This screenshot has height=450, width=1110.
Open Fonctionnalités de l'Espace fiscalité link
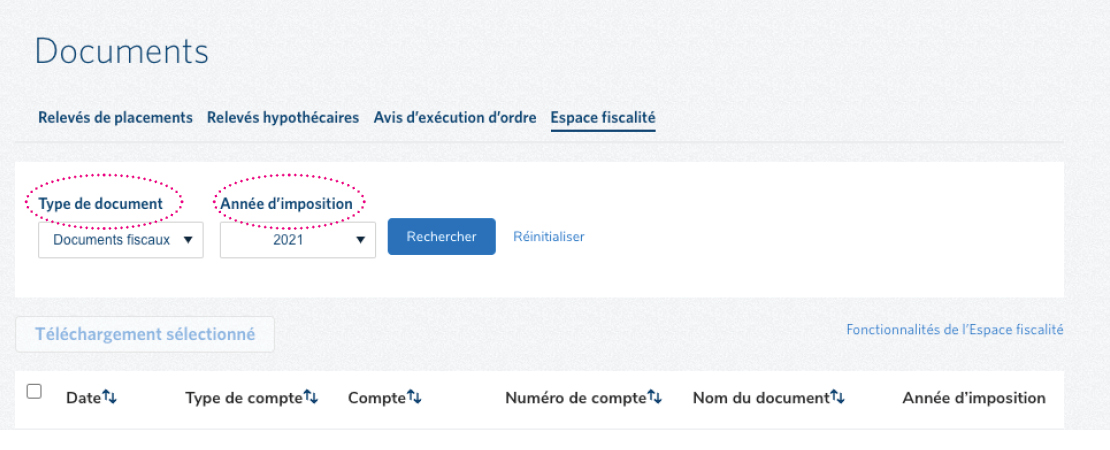(954, 330)
